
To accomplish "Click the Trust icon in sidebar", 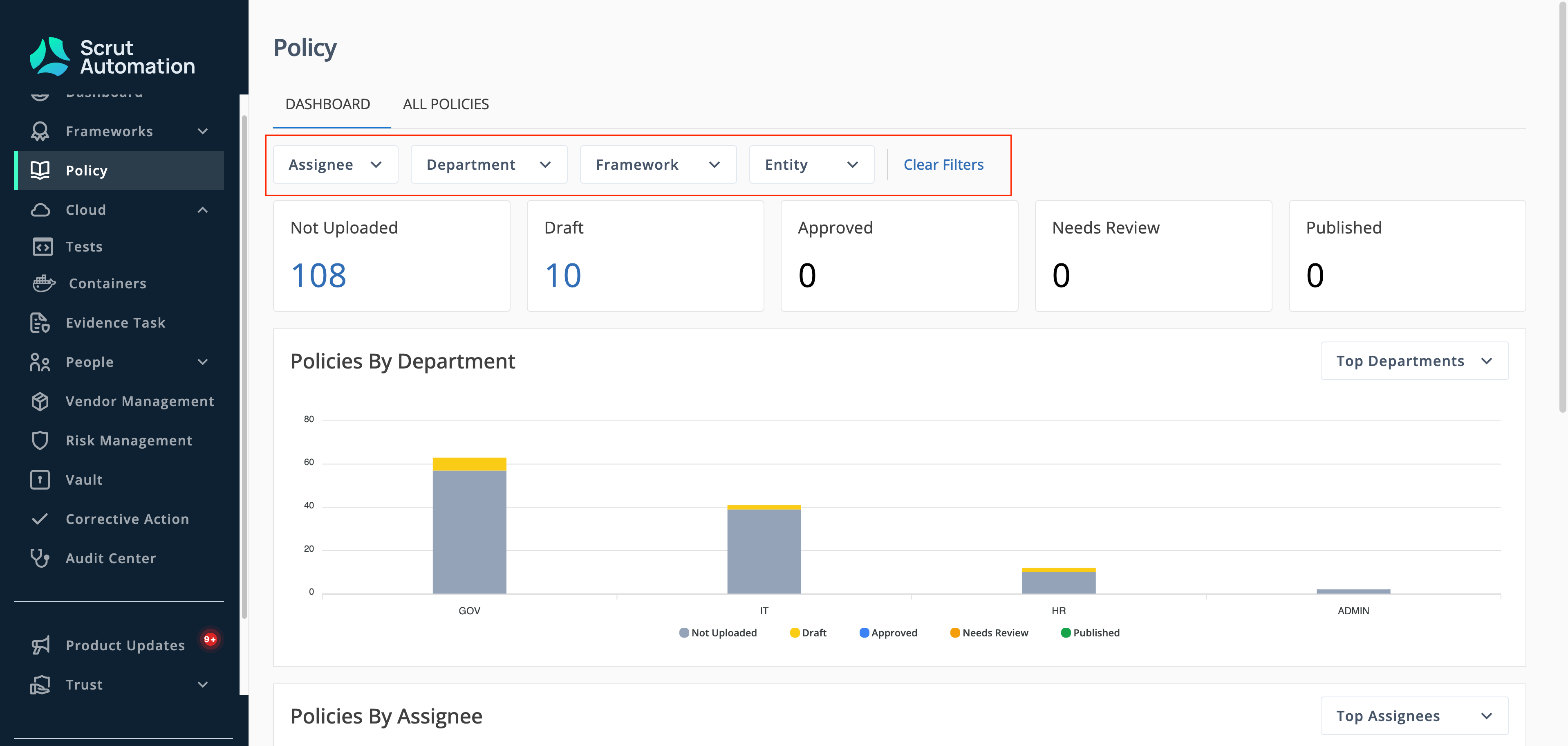I will click(40, 685).
